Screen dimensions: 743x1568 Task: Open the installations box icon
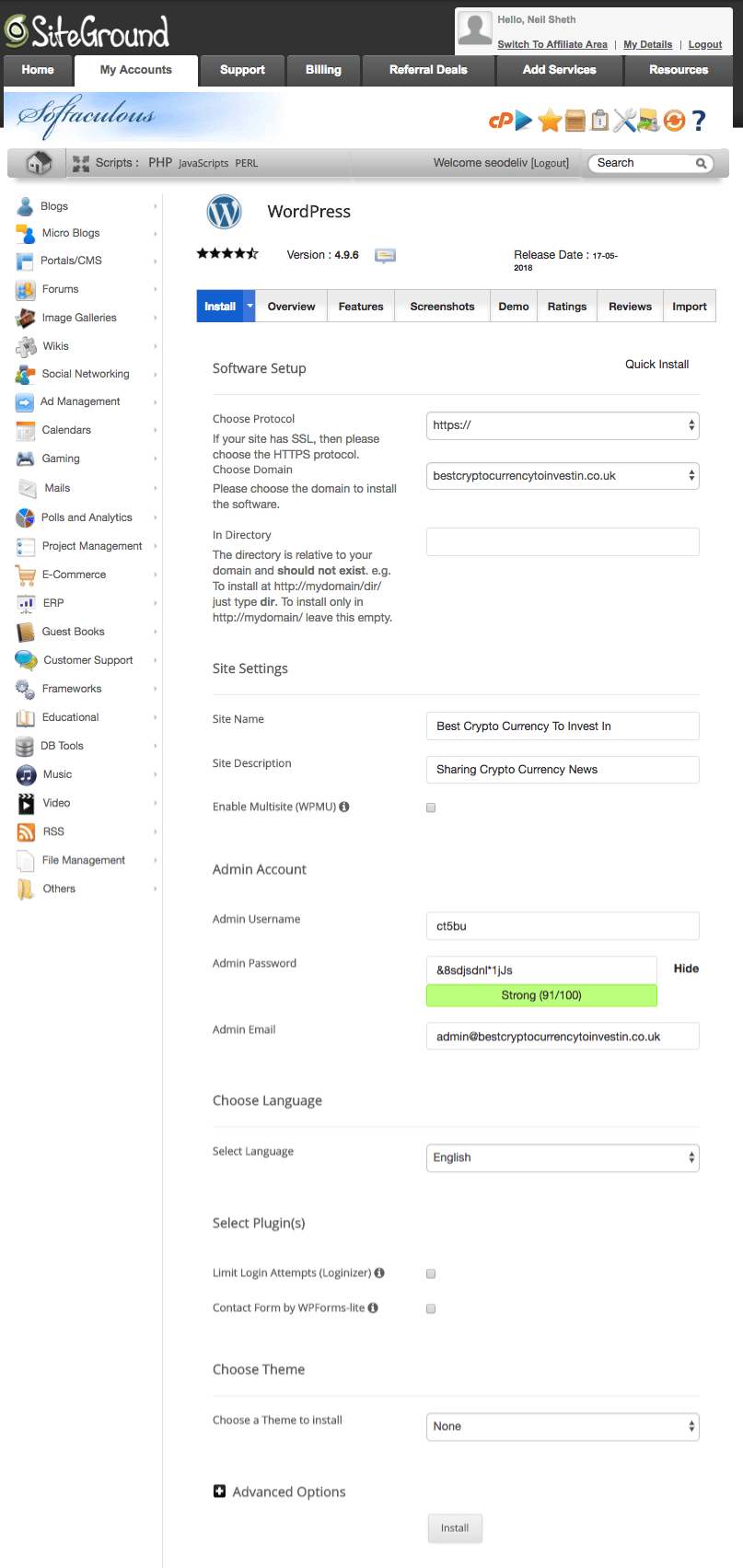point(575,120)
